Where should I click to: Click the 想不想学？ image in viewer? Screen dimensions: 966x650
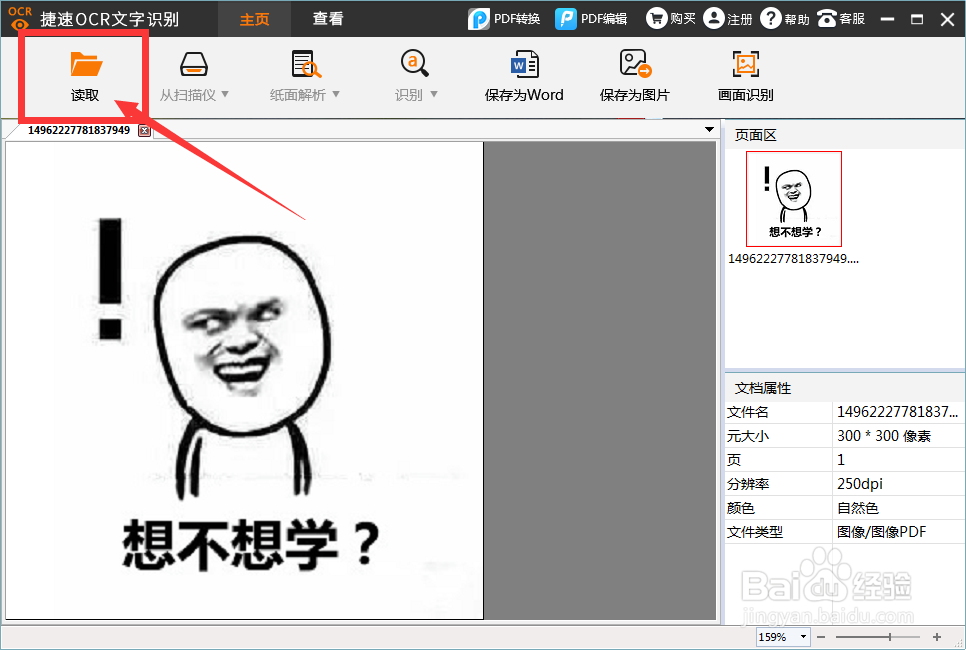(245, 381)
